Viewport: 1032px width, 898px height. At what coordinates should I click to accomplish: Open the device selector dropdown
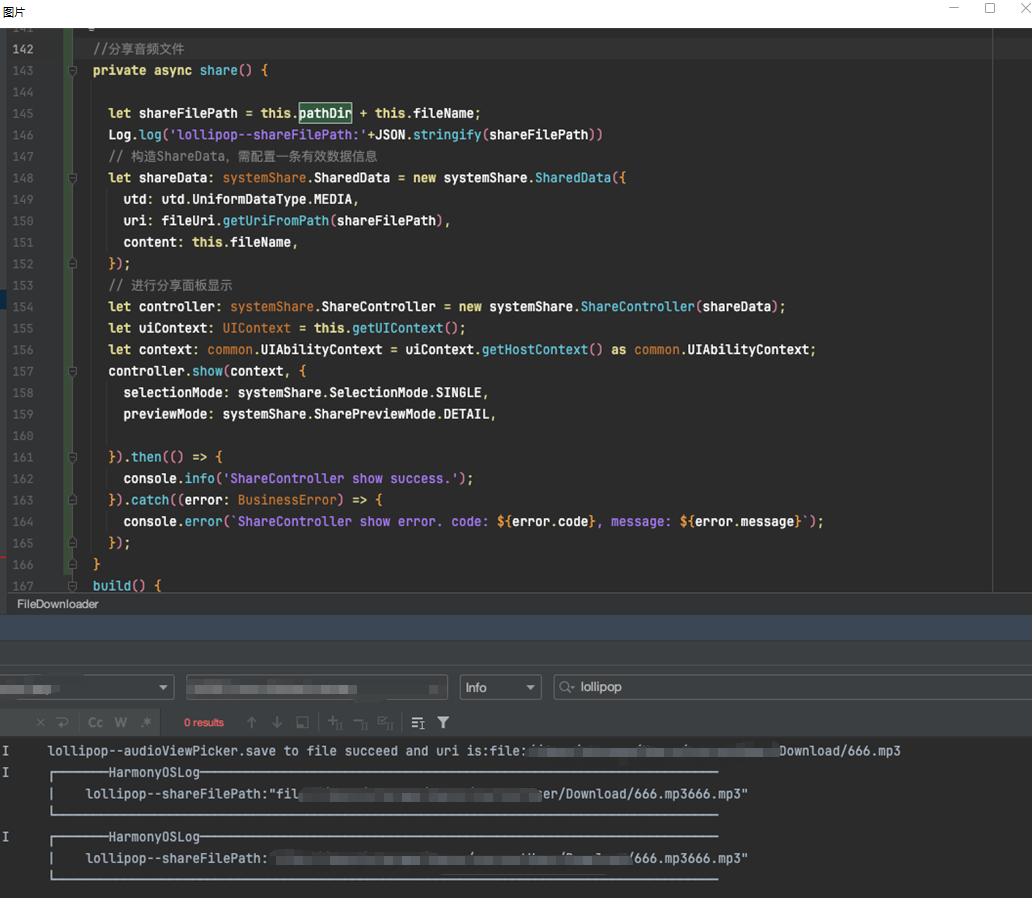(87, 687)
